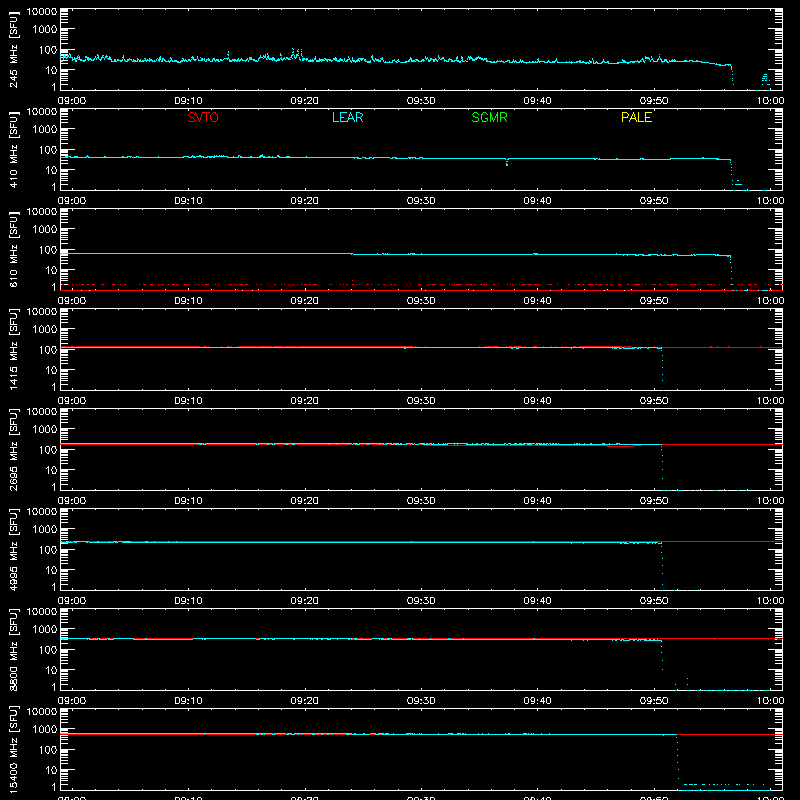This screenshot has height=800, width=800.
Task: Click the 1000 y-axis value on 15400 MHz plot
Action: pyautogui.click(x=45, y=730)
